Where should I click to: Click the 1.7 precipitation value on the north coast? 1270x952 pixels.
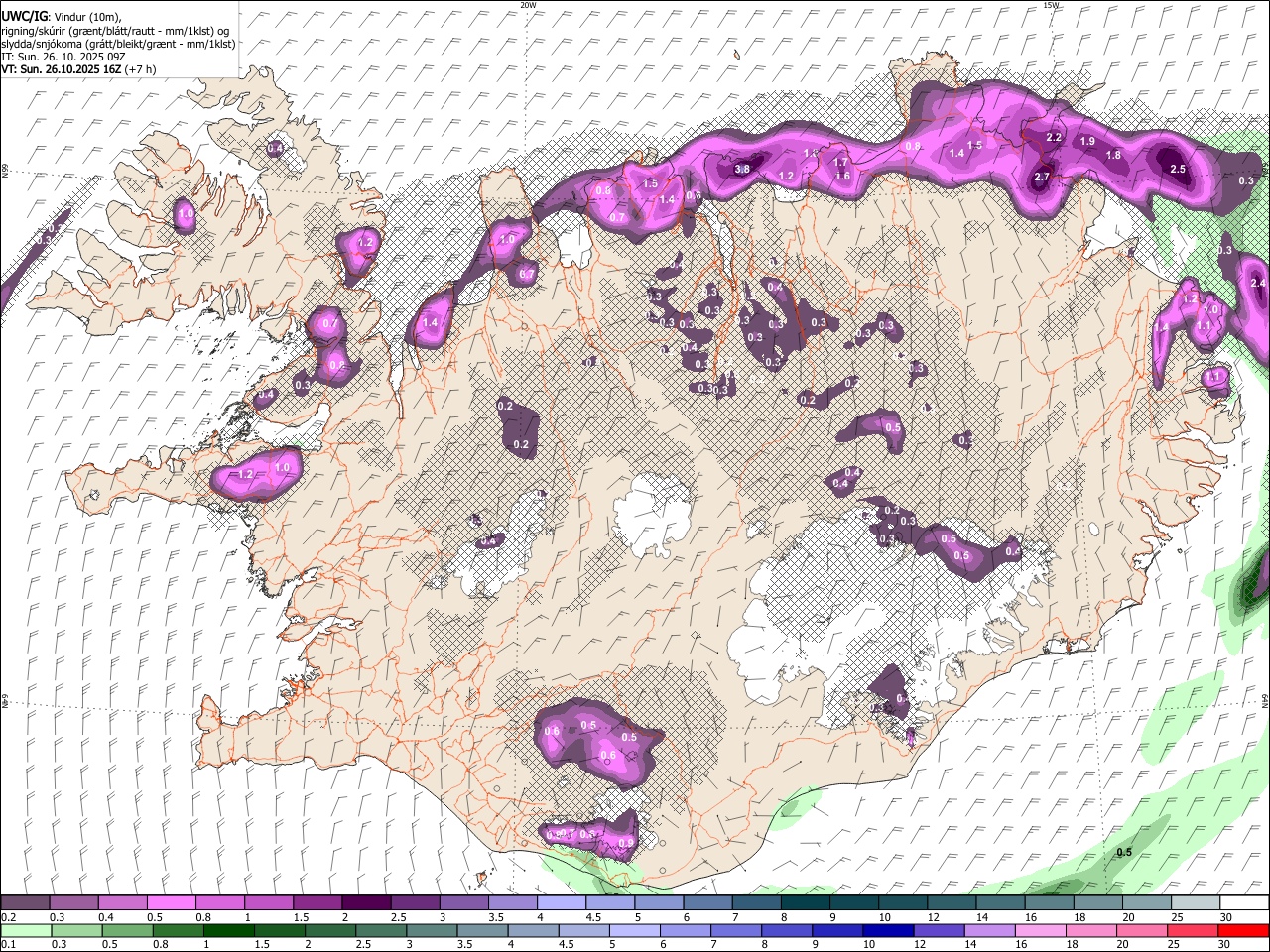tap(840, 163)
